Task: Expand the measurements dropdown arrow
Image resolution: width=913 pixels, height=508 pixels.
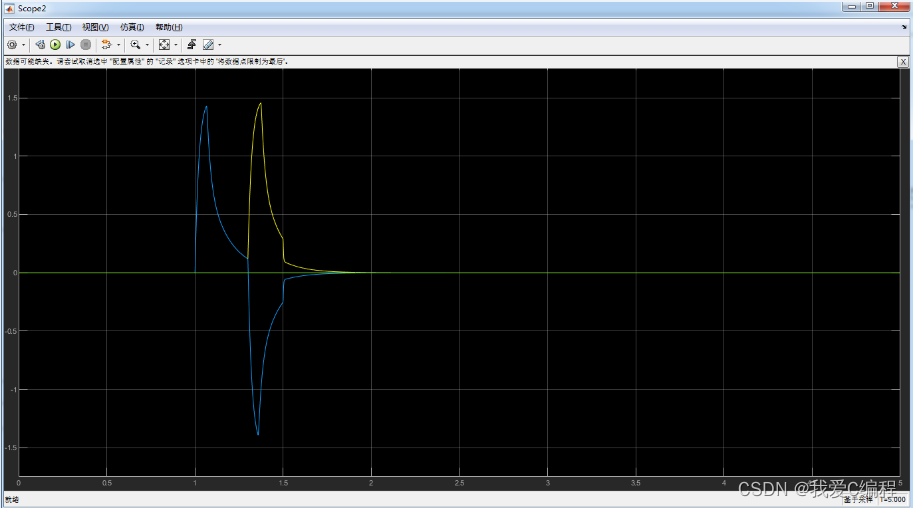Action: 220,45
